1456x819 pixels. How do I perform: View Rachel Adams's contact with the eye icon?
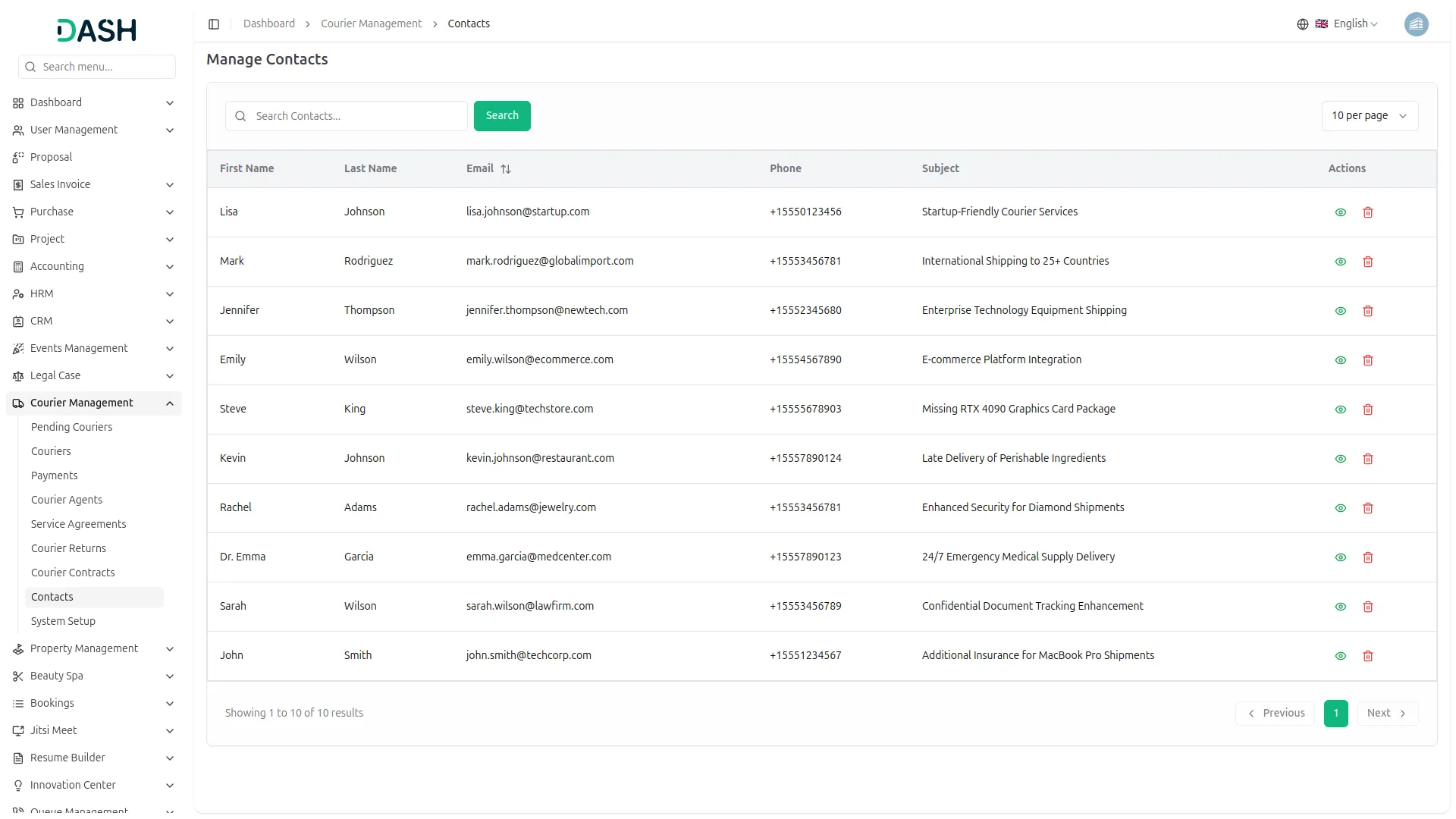[x=1341, y=508]
